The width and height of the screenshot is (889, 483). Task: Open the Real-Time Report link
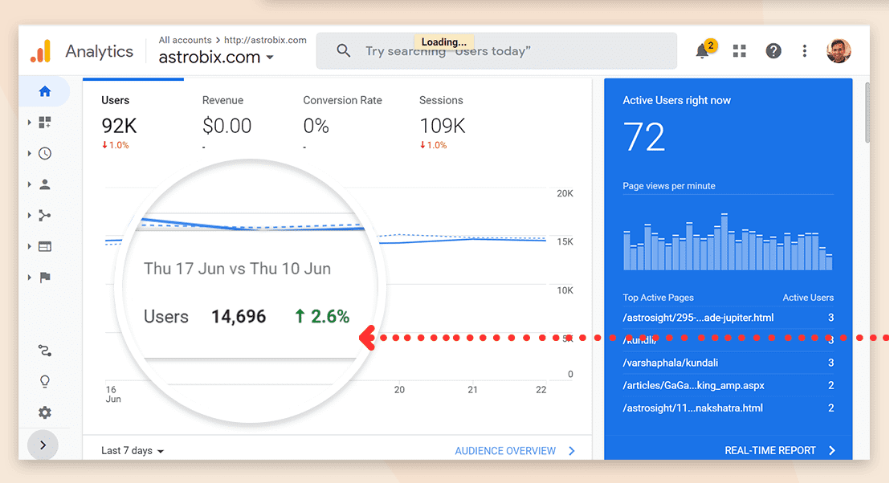(780, 451)
